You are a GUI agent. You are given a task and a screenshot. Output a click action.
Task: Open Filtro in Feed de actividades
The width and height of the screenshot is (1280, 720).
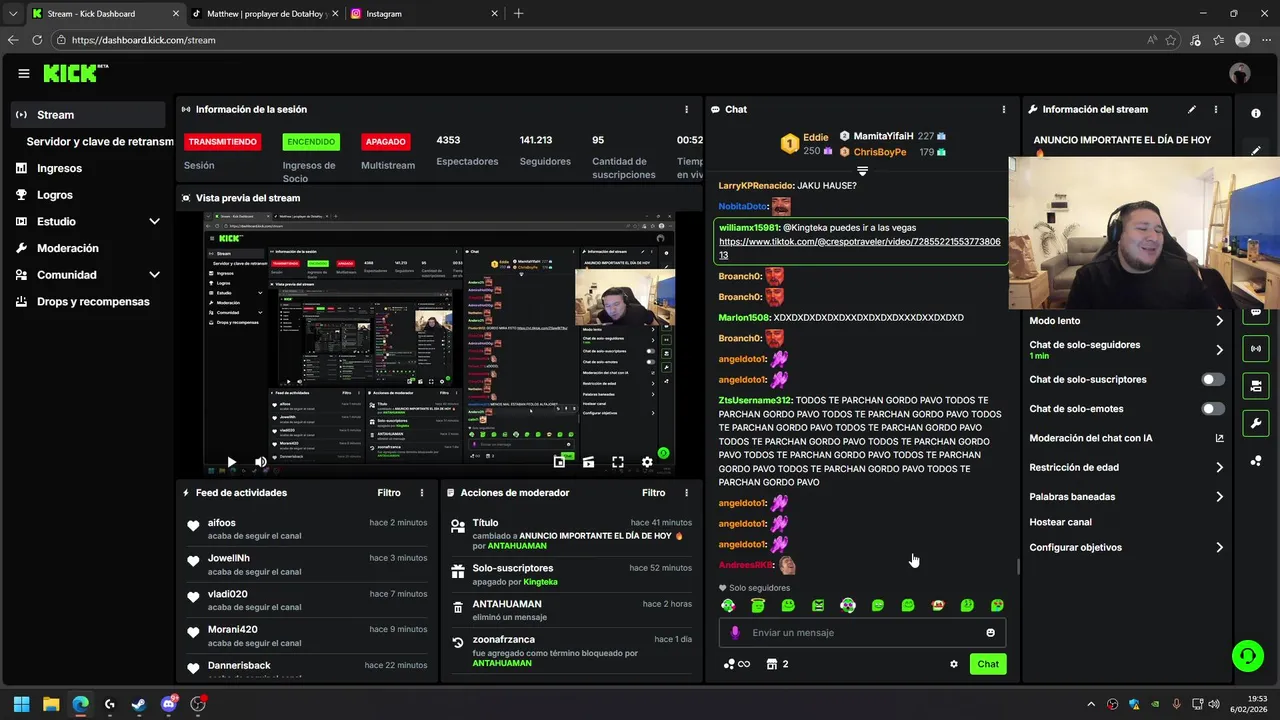point(389,493)
